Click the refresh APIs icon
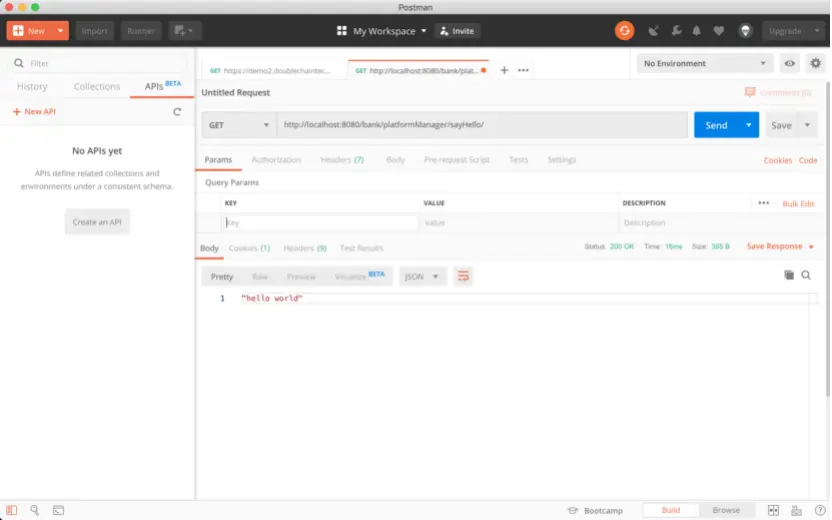This screenshot has height=520, width=832. (x=177, y=112)
